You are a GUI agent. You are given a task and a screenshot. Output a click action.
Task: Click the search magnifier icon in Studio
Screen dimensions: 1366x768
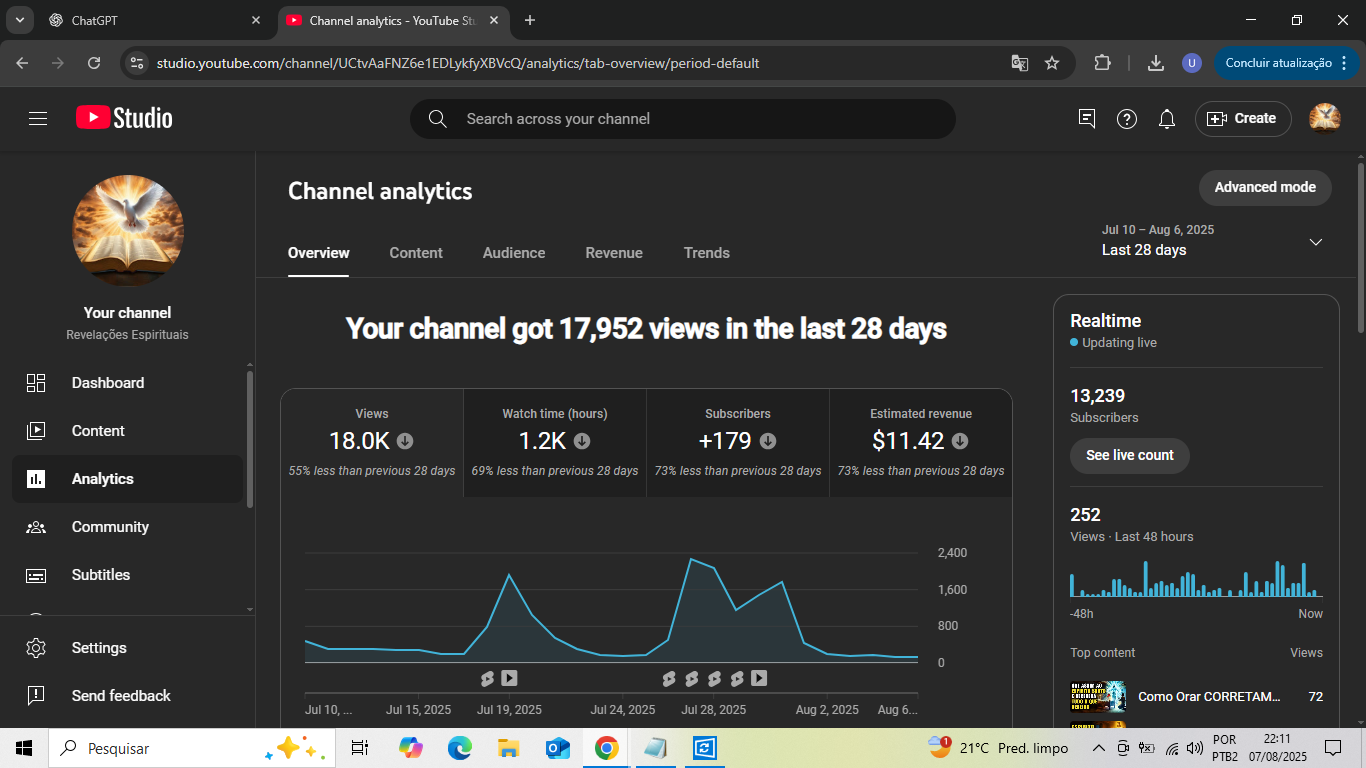(438, 119)
